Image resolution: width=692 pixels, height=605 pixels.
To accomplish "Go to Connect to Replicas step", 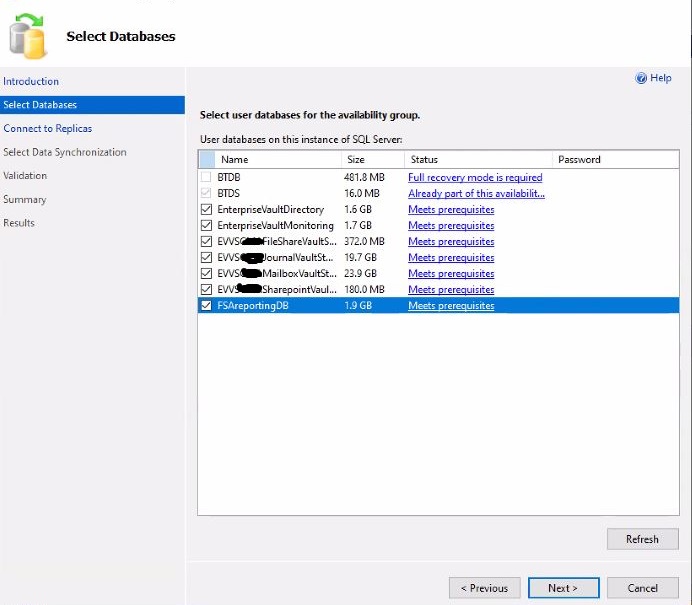I will coord(47,129).
